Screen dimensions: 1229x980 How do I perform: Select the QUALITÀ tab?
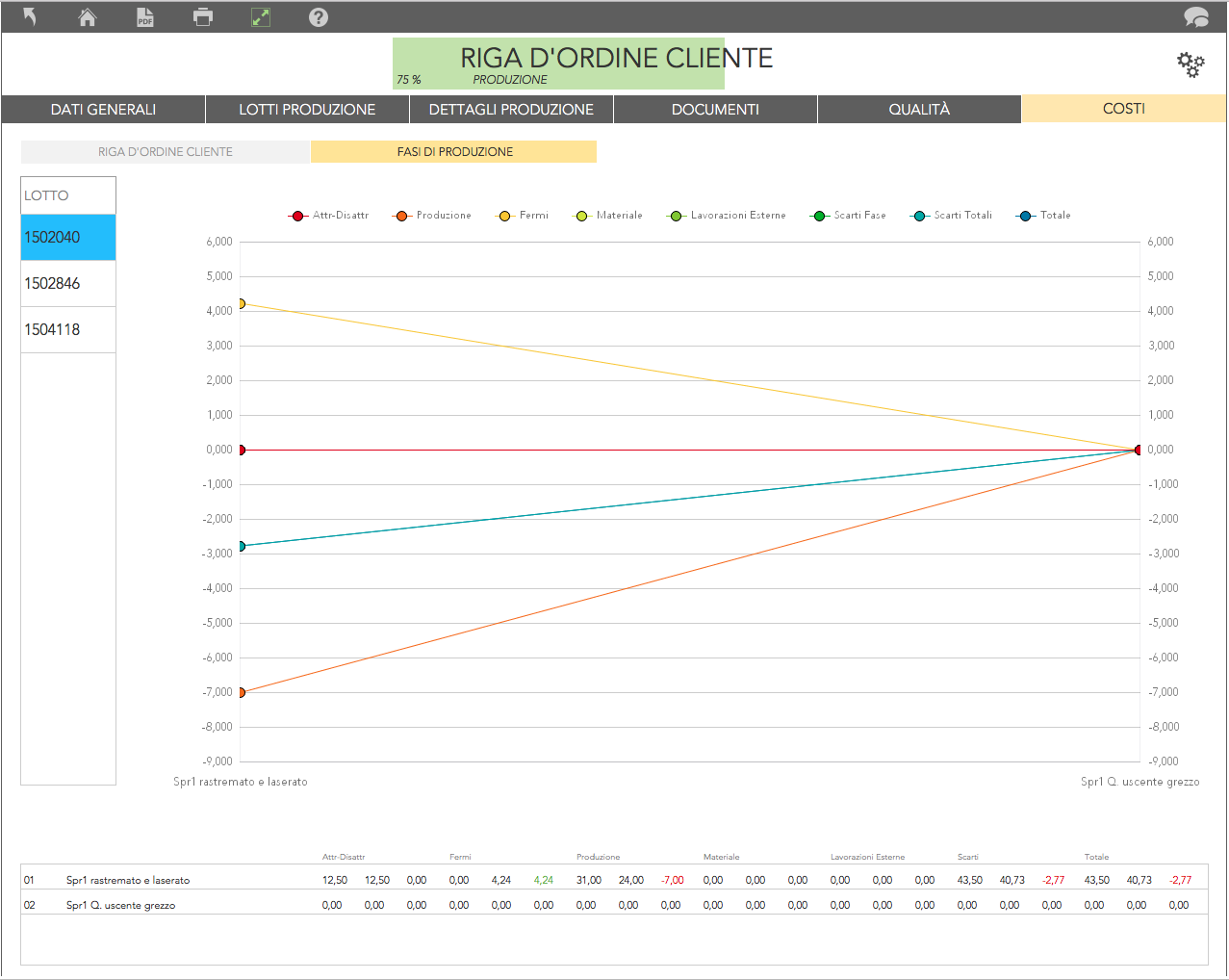[919, 110]
